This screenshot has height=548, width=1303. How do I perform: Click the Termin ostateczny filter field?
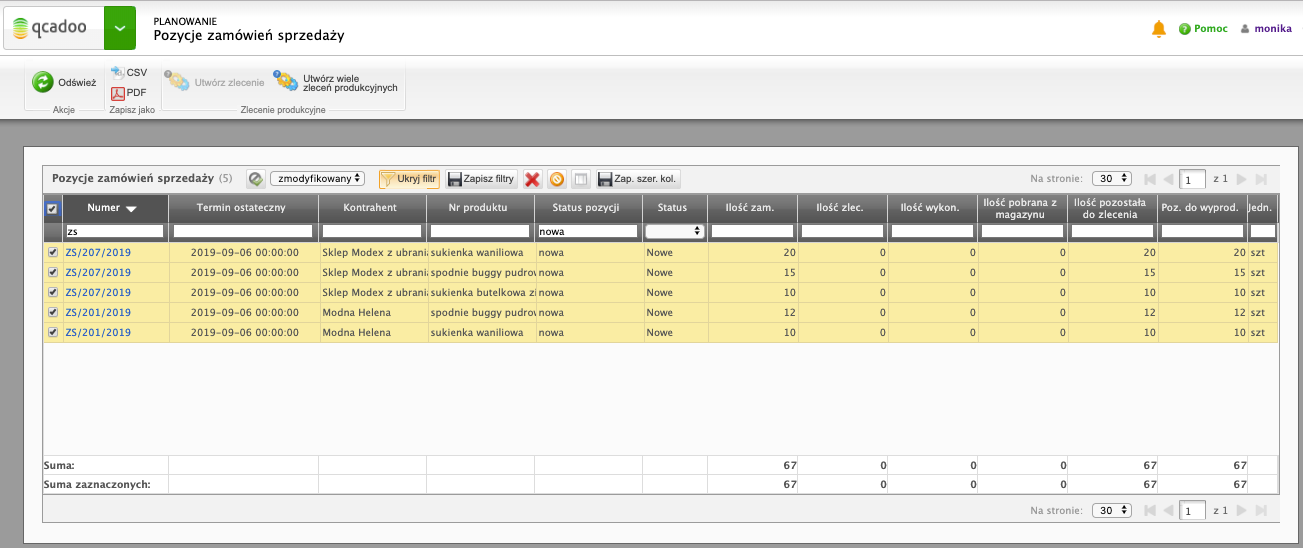click(x=243, y=231)
